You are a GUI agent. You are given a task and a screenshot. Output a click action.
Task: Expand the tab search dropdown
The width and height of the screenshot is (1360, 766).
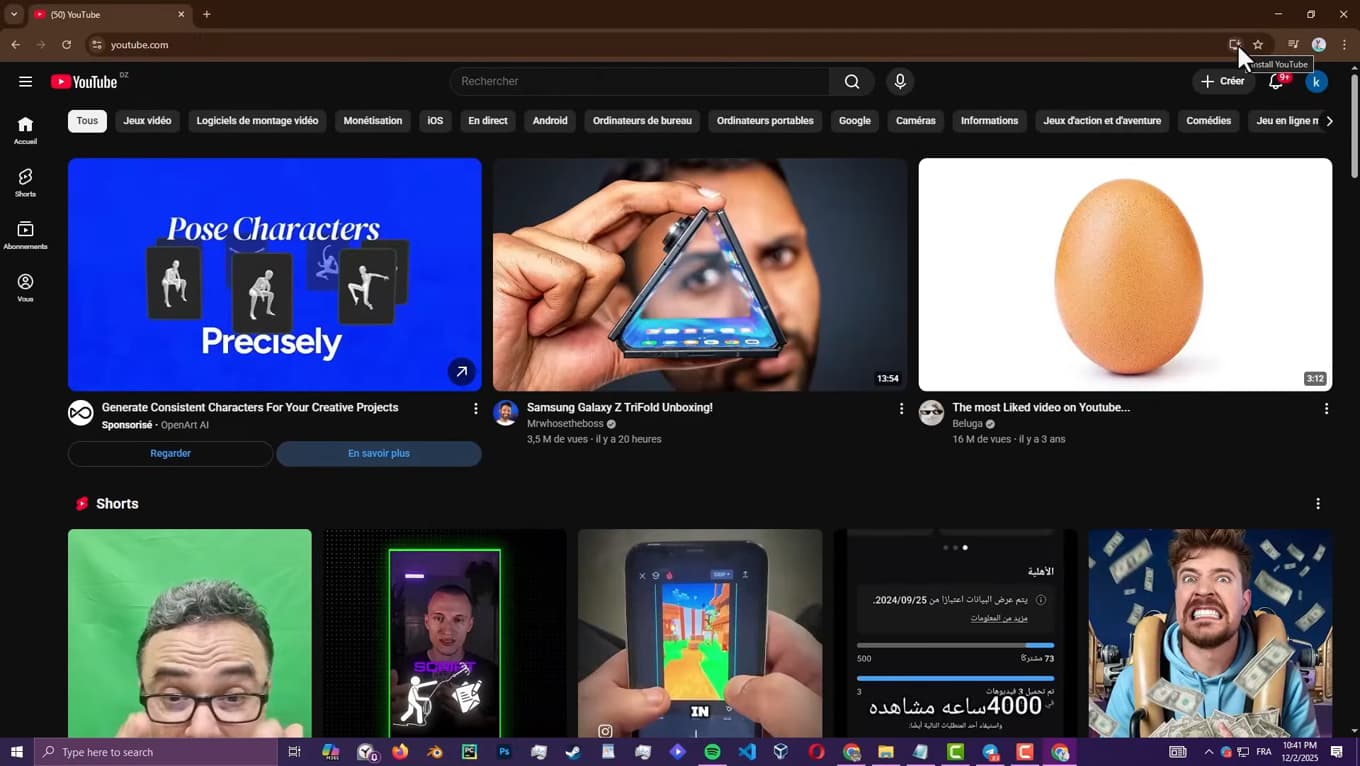tap(14, 14)
